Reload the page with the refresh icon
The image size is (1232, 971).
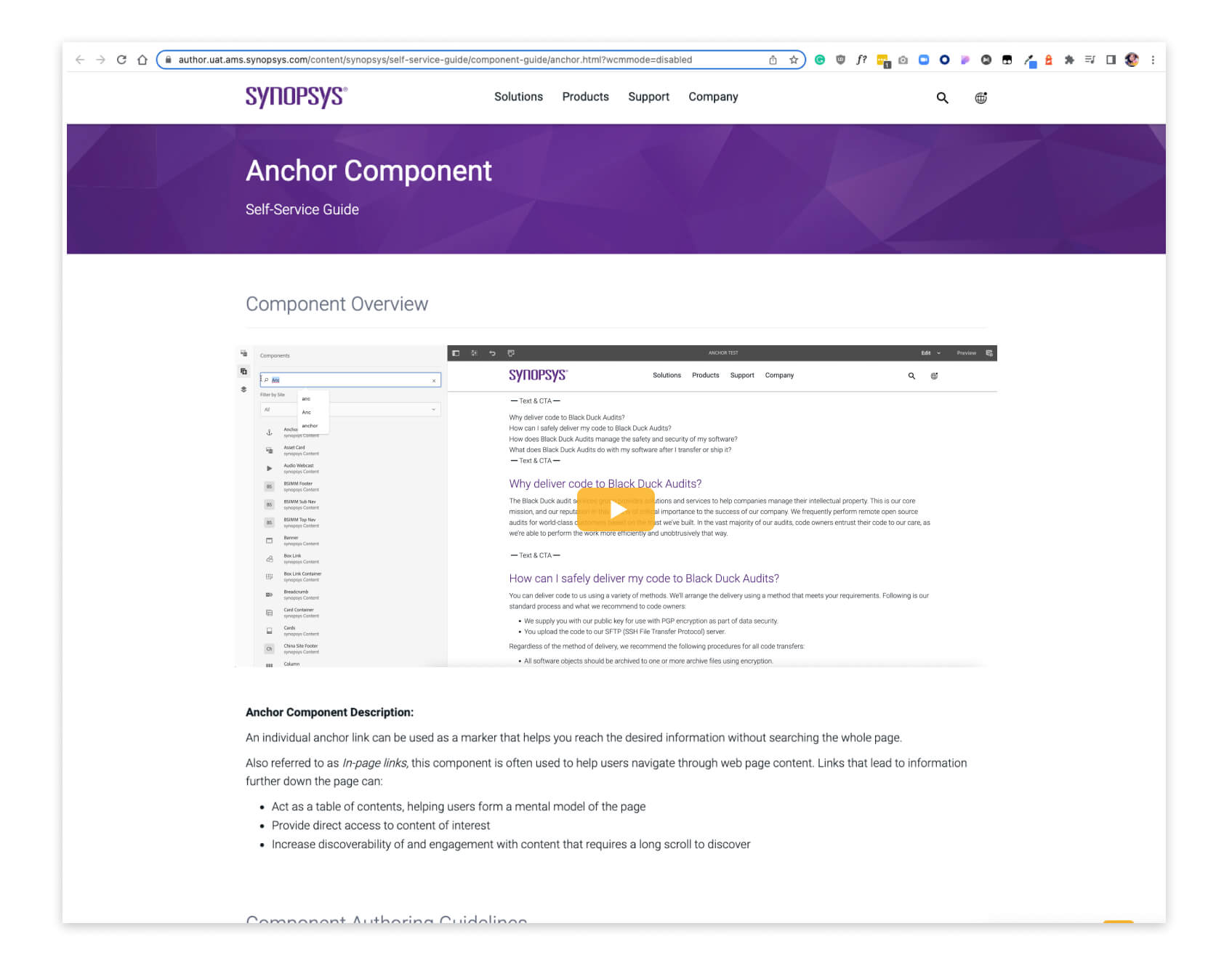point(121,60)
